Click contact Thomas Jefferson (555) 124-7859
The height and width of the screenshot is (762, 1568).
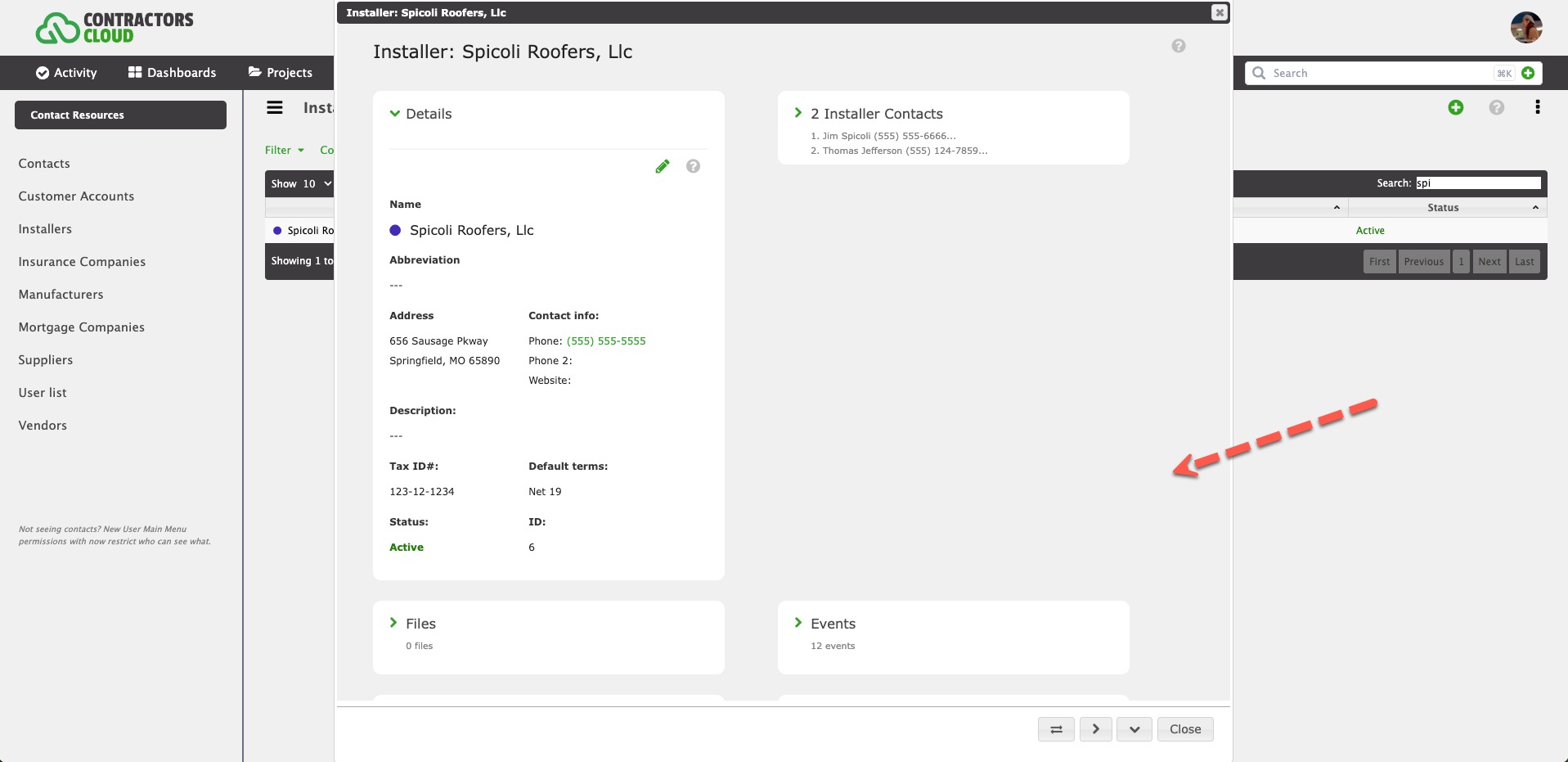[905, 151]
